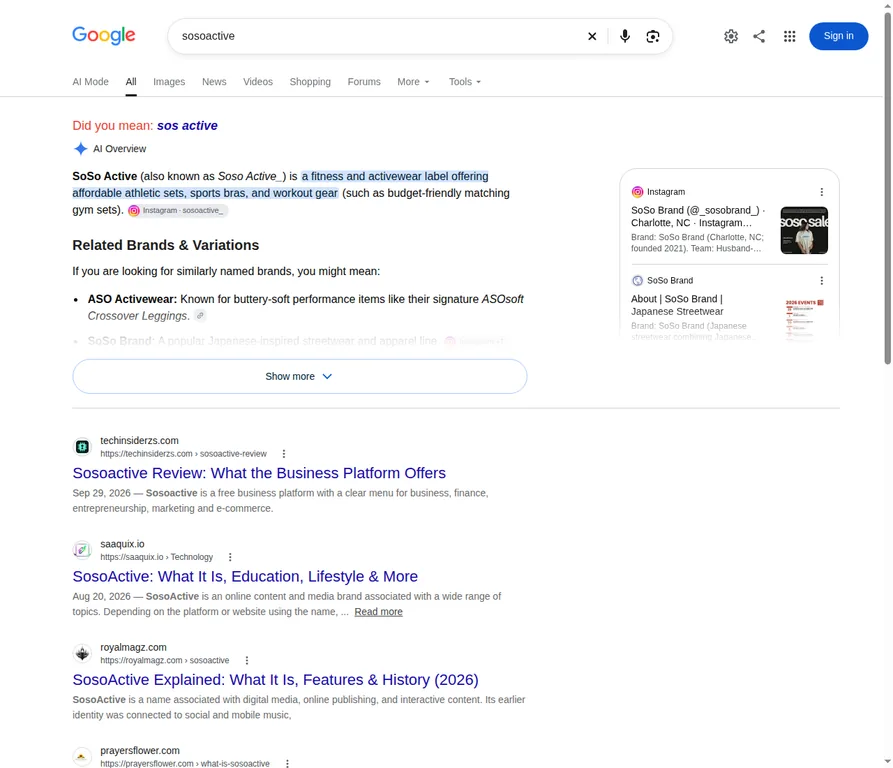Viewport: 893px width, 768px height.
Task: Click the AI Overview sparkle icon
Action: (80, 149)
